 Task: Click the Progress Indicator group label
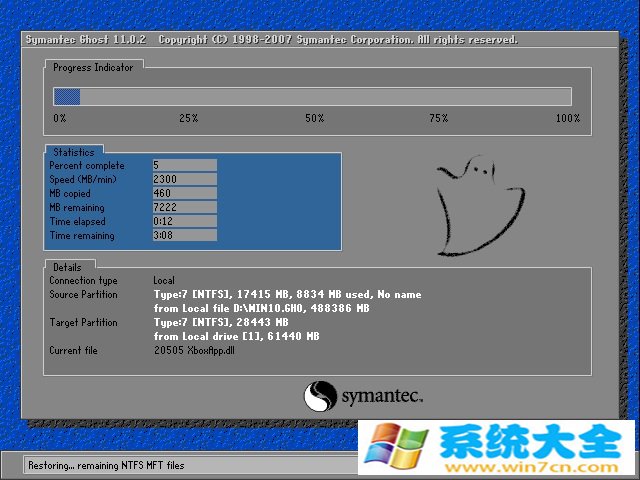click(x=93, y=67)
